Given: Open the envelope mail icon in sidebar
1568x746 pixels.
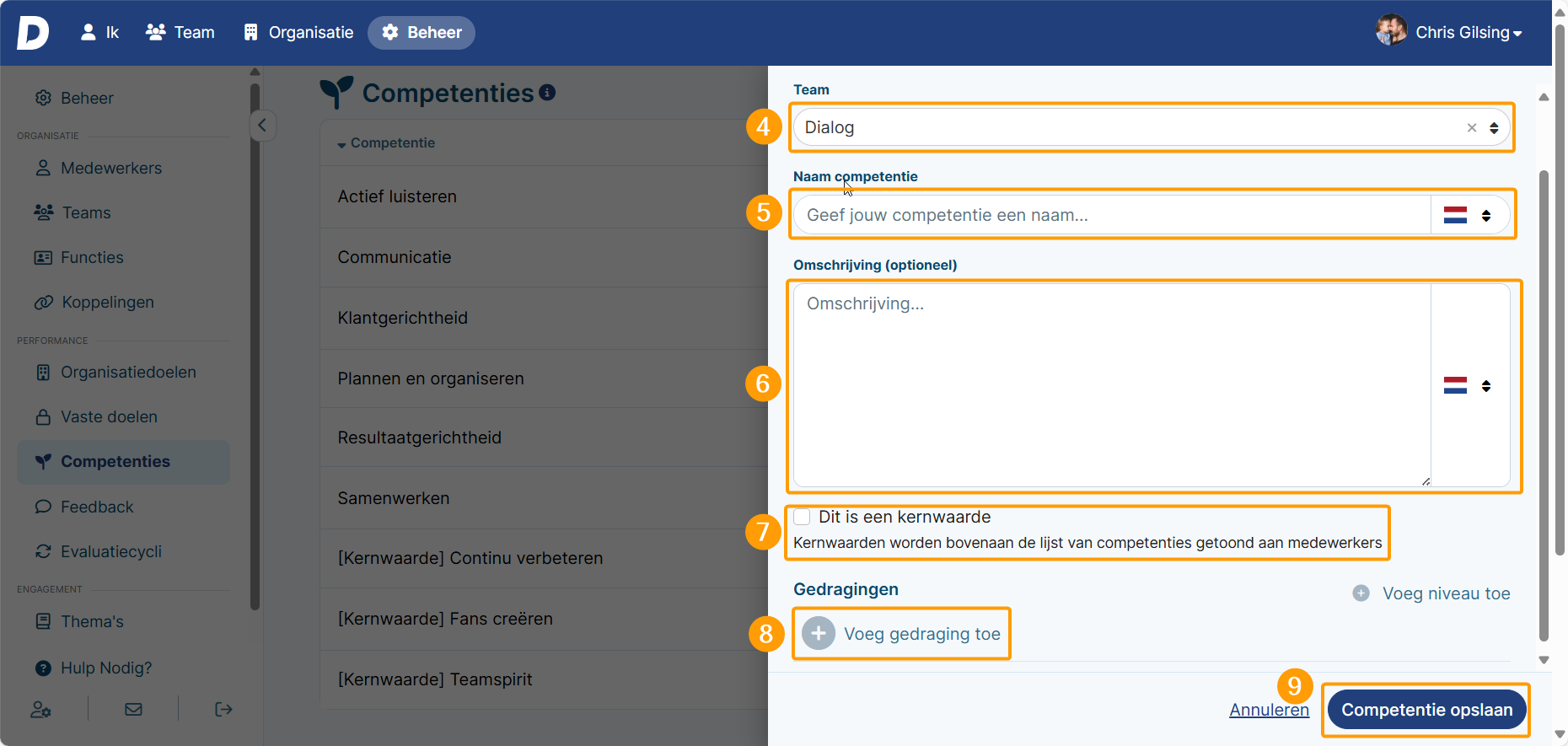Looking at the screenshot, I should tap(133, 710).
